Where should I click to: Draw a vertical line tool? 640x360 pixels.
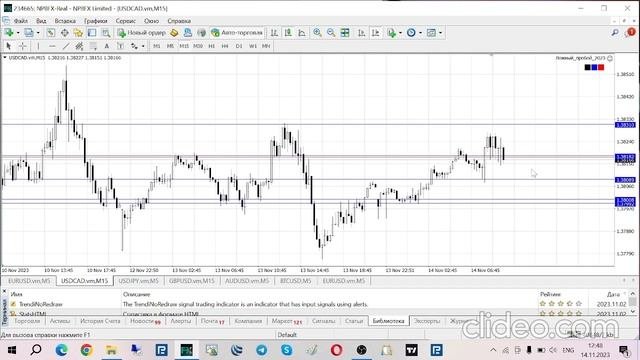tap(38, 46)
